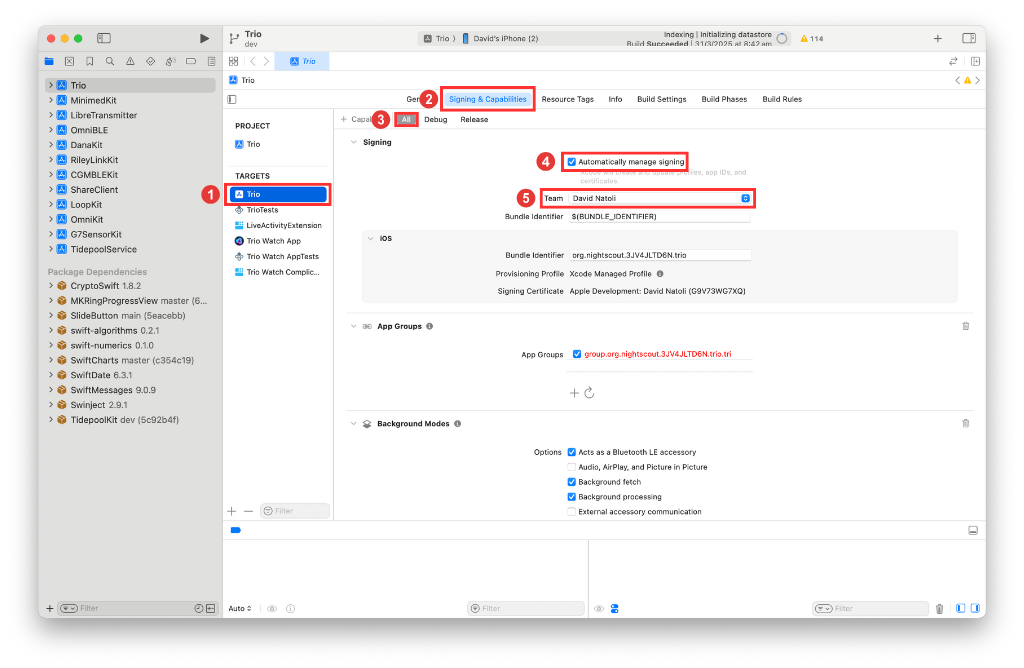
Task: Open the Debug navigator icon
Action: [x=170, y=61]
